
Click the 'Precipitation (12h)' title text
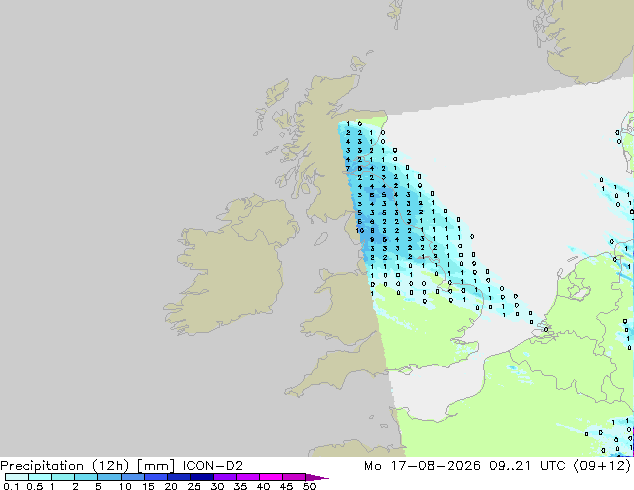(x=65, y=466)
